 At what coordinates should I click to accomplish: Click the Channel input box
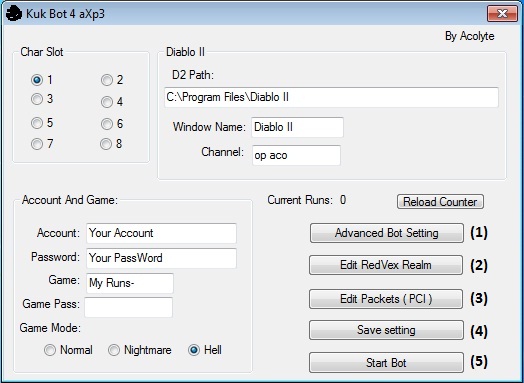point(296,155)
